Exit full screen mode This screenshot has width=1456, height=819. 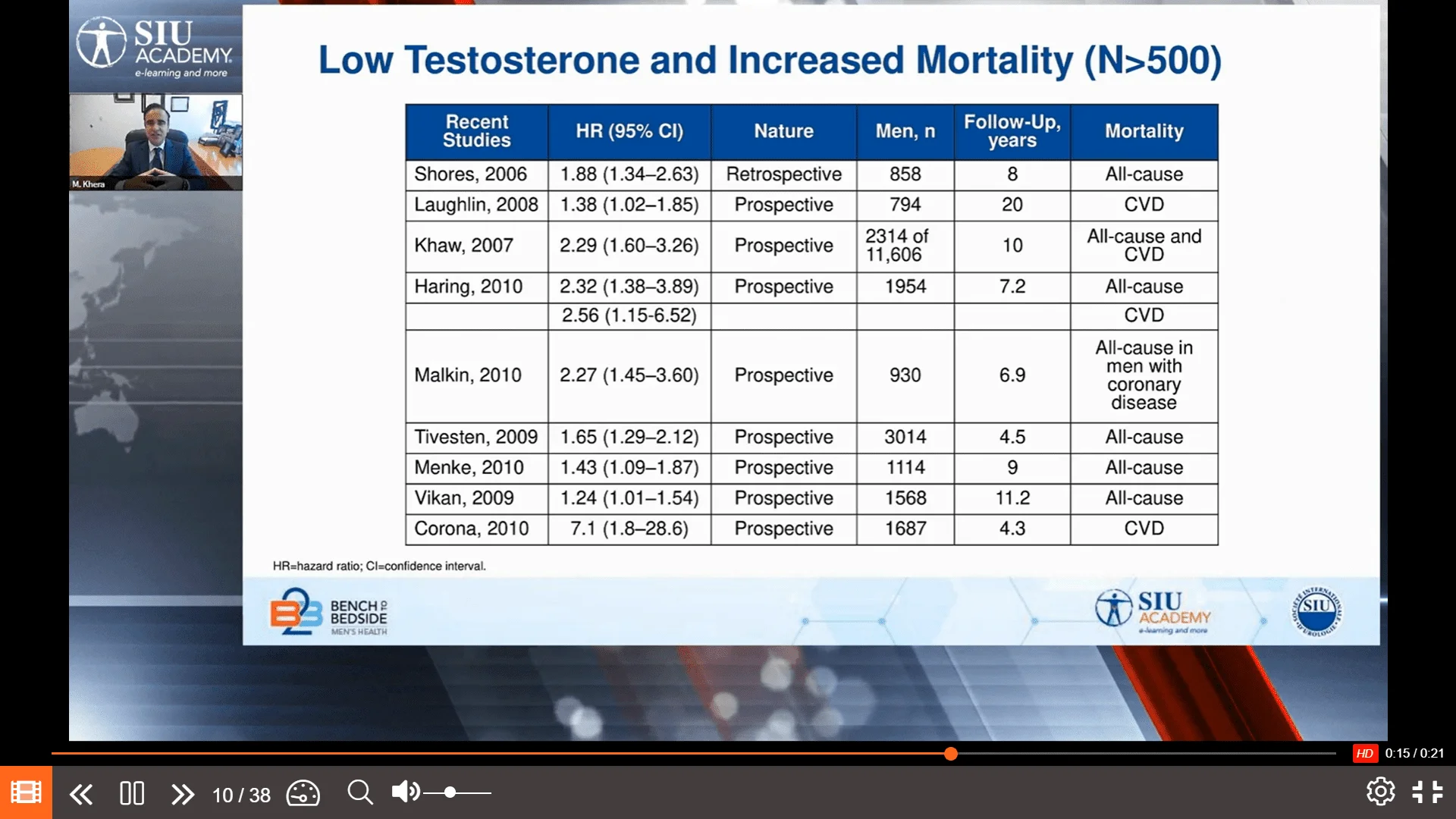(1427, 792)
